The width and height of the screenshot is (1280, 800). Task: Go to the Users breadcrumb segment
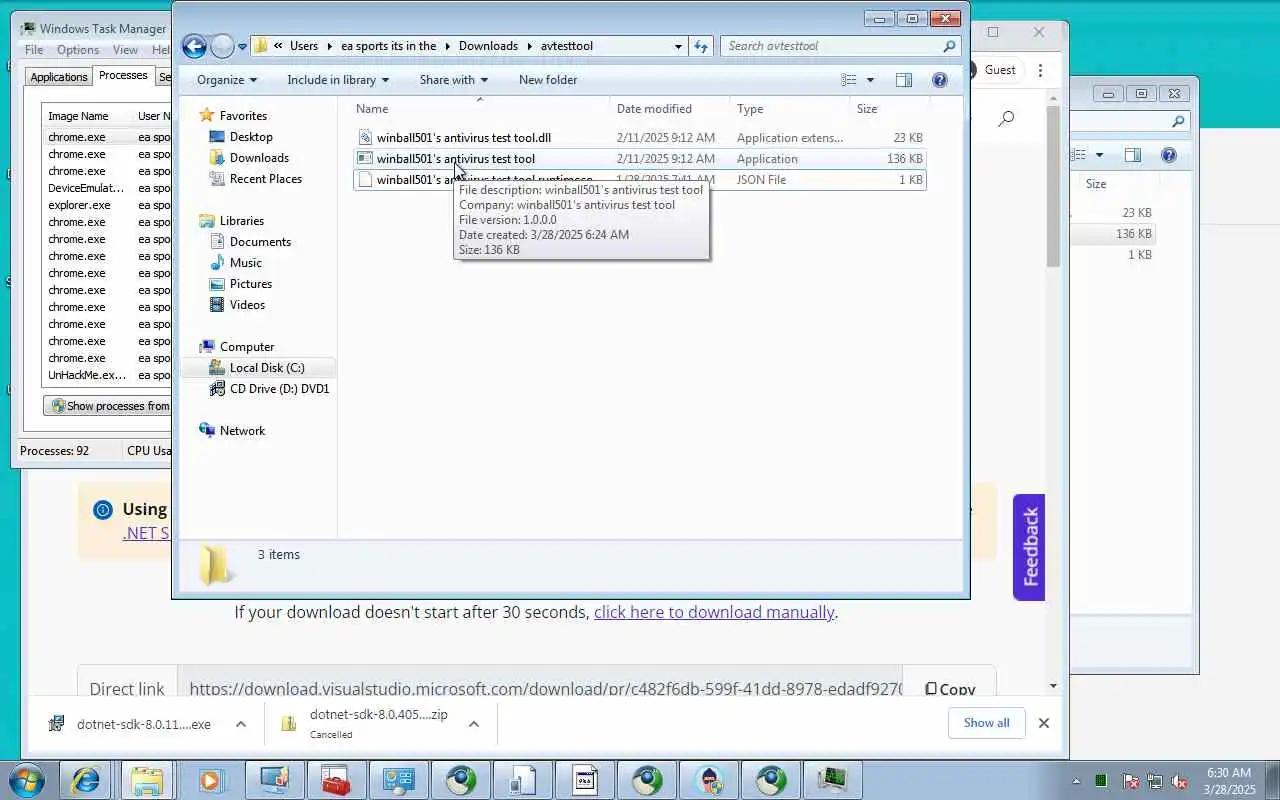click(x=304, y=46)
